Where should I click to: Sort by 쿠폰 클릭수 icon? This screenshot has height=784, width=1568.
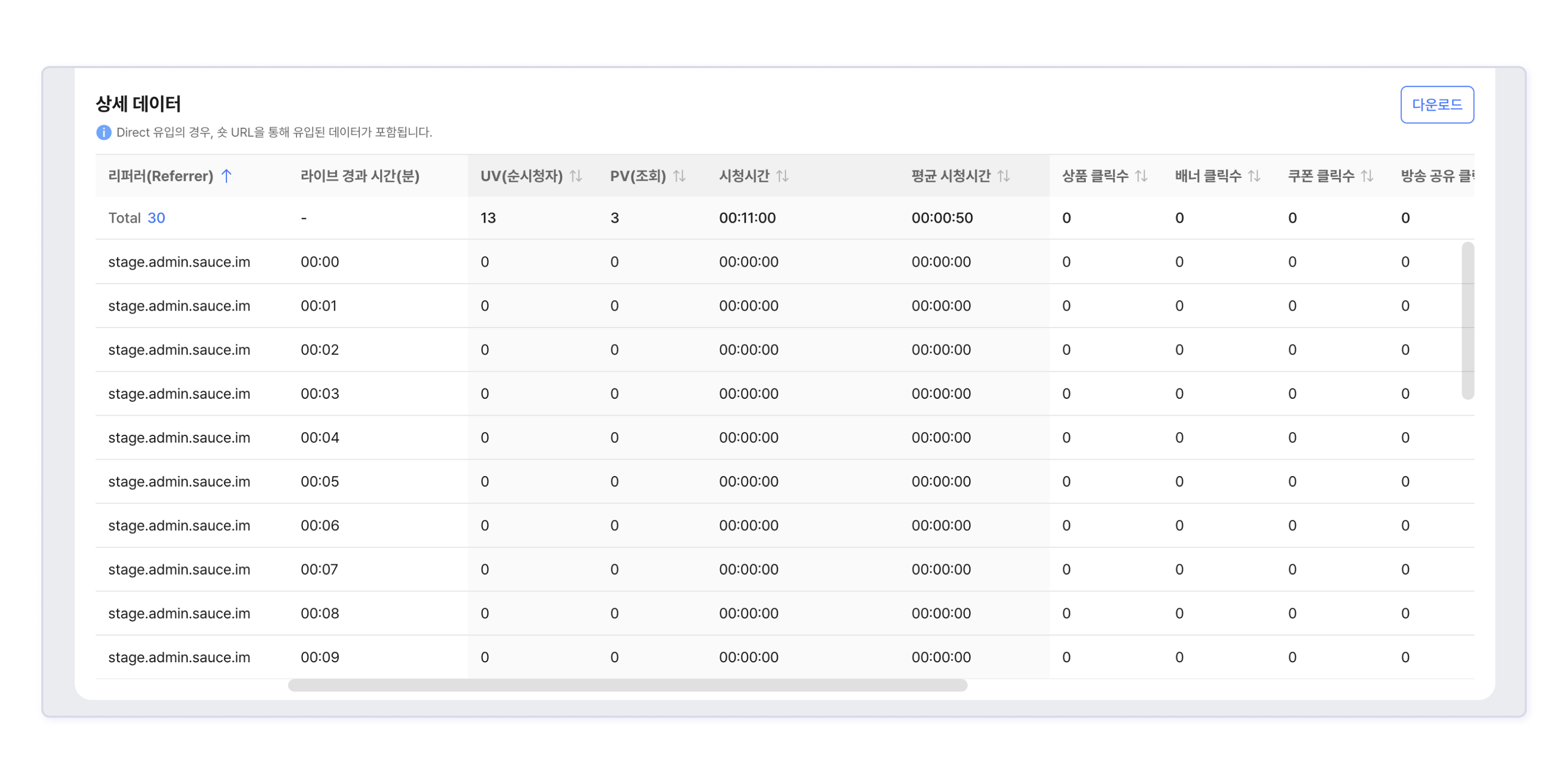click(x=1367, y=176)
